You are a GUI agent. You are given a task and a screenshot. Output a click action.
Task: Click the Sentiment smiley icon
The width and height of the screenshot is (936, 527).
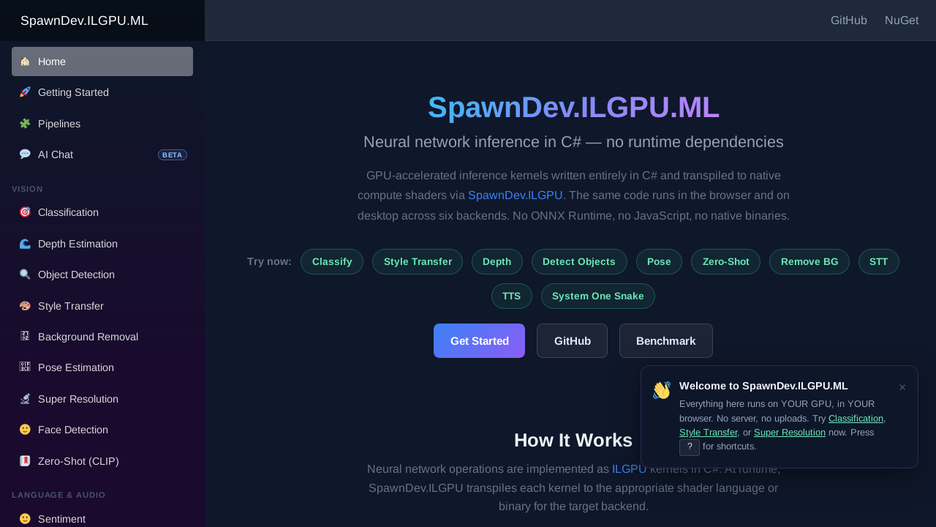click(x=24, y=519)
